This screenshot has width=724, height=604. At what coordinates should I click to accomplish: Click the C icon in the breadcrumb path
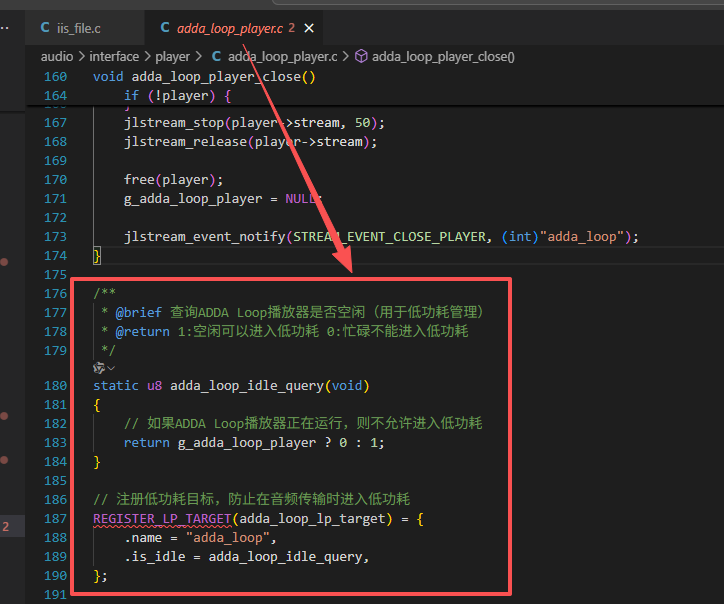(216, 56)
